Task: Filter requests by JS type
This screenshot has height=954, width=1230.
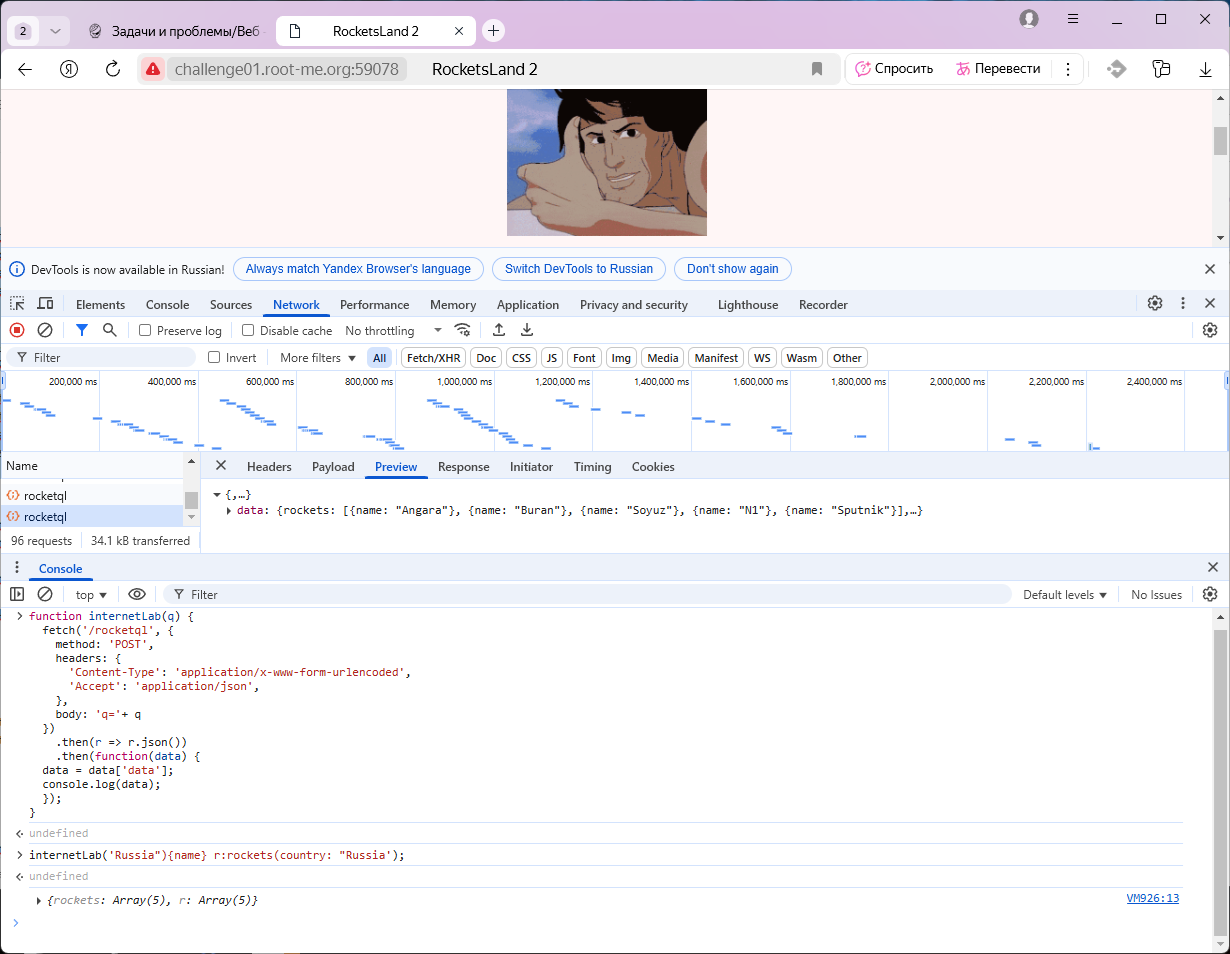Action: [x=552, y=358]
